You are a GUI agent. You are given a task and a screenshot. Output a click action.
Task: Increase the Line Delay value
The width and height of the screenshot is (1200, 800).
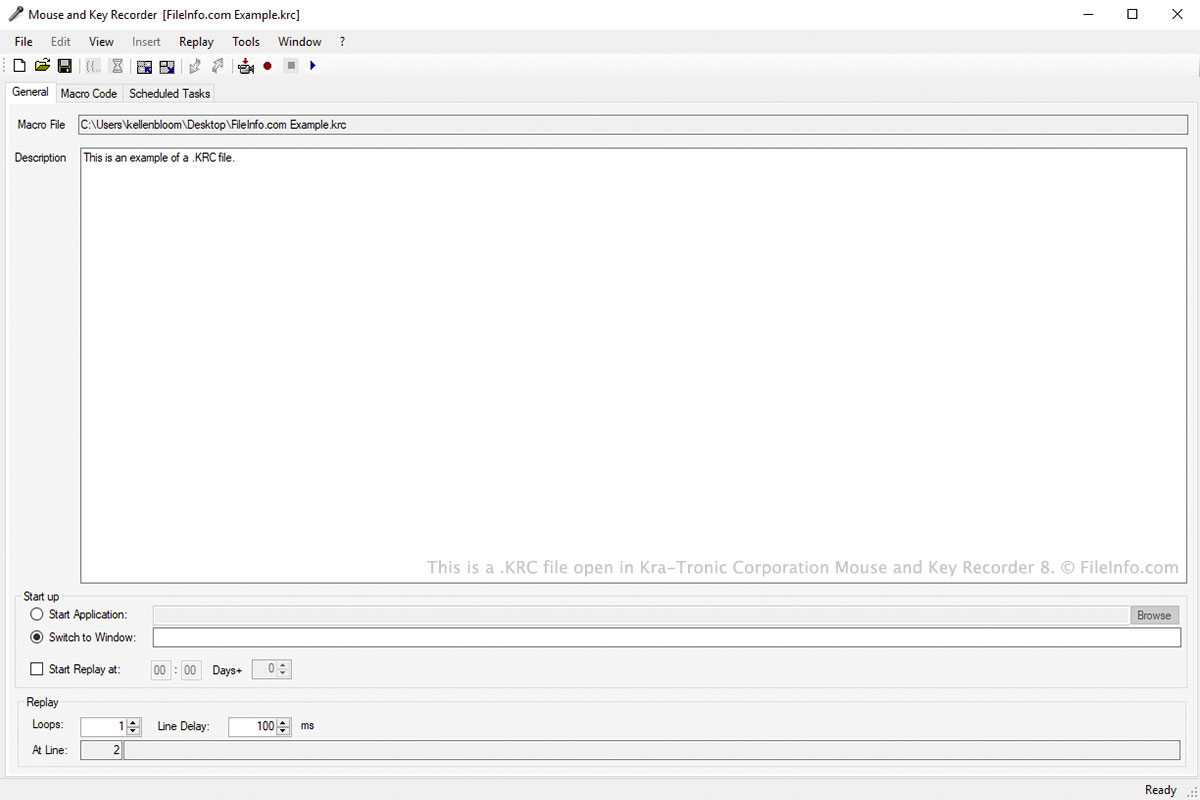pos(283,722)
